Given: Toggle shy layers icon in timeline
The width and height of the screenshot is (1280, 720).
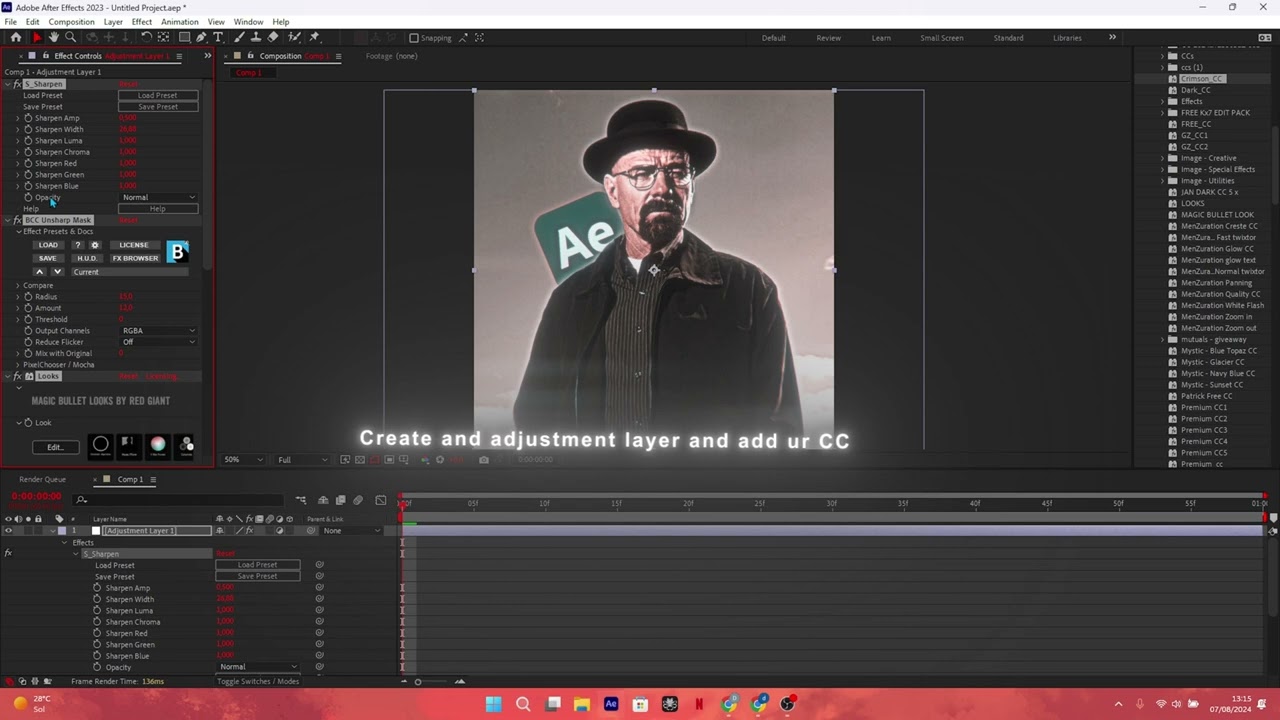Looking at the screenshot, I should pyautogui.click(x=323, y=500).
